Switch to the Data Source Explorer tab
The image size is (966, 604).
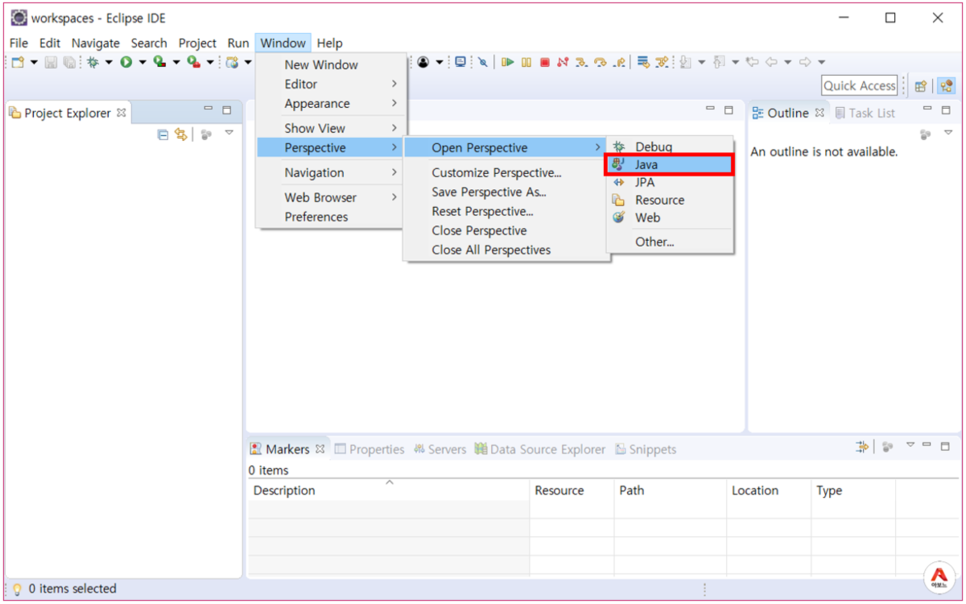point(540,449)
